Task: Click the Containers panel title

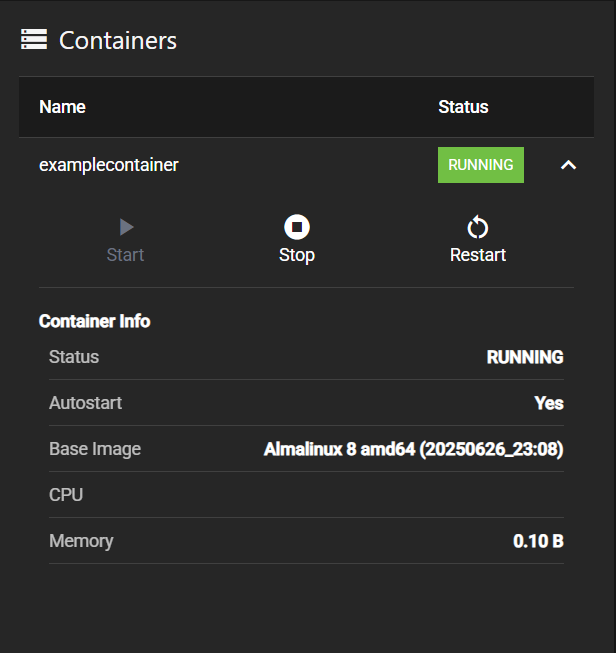Action: click(x=118, y=41)
